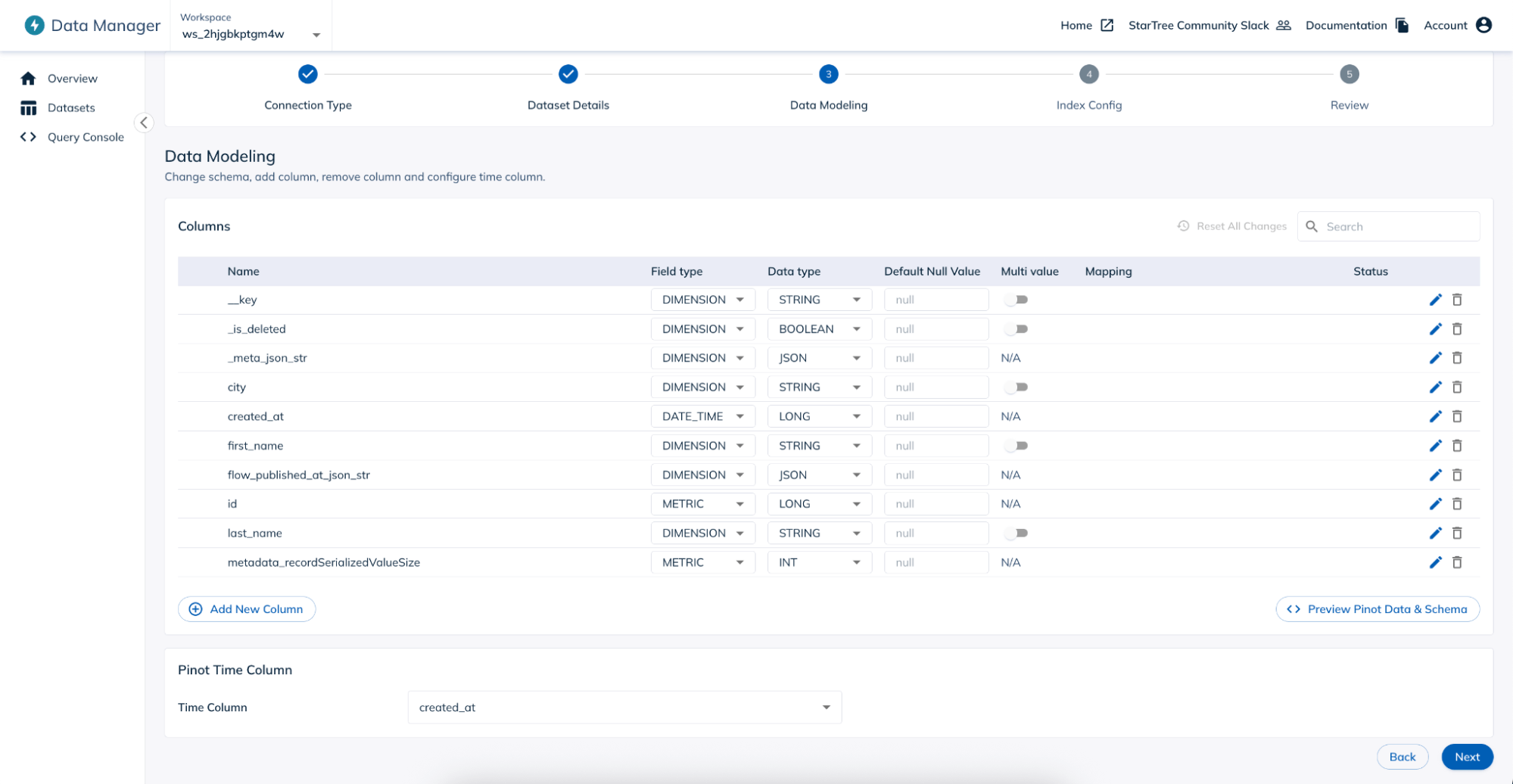The image size is (1513, 784).
Task: Click Reset All Changes
Action: coord(1232,226)
